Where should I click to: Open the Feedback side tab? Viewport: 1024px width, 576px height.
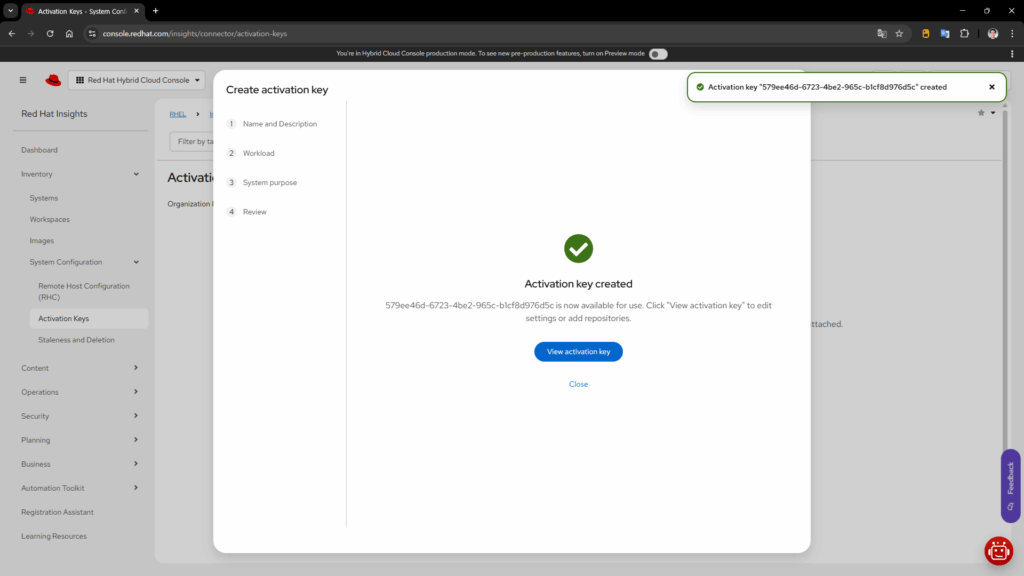coord(1010,485)
